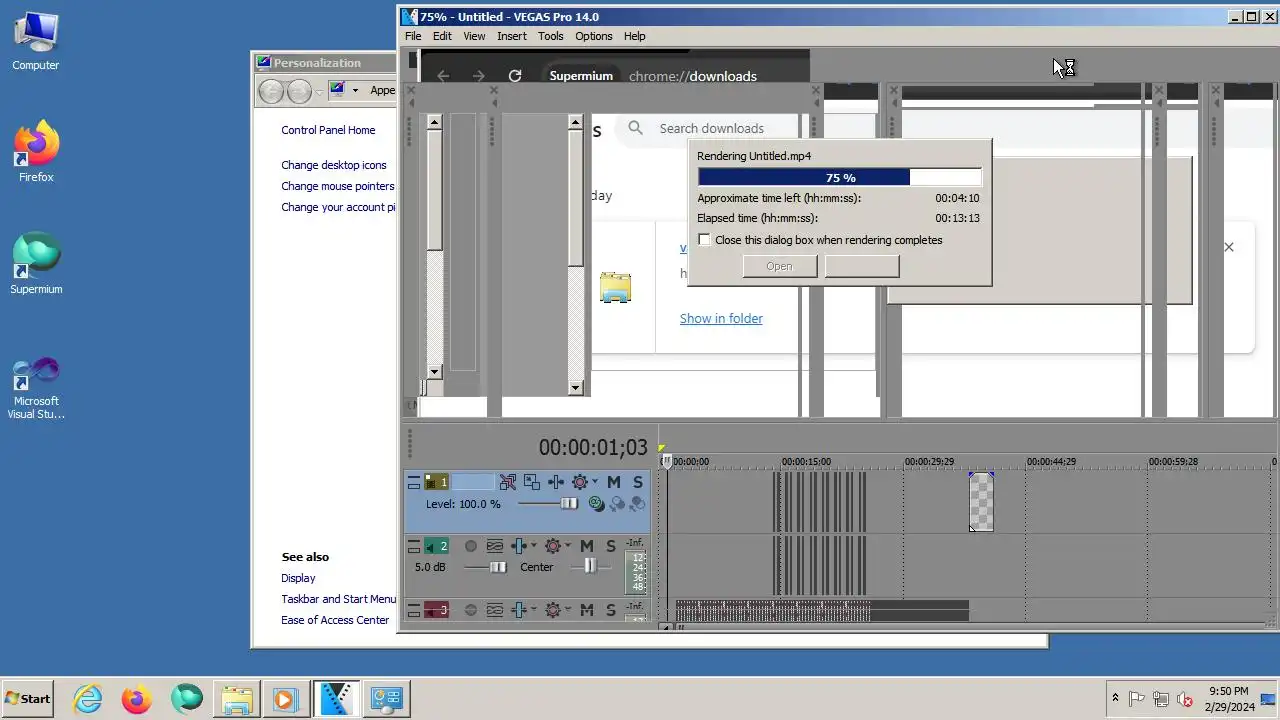Open the File menu

(x=413, y=36)
